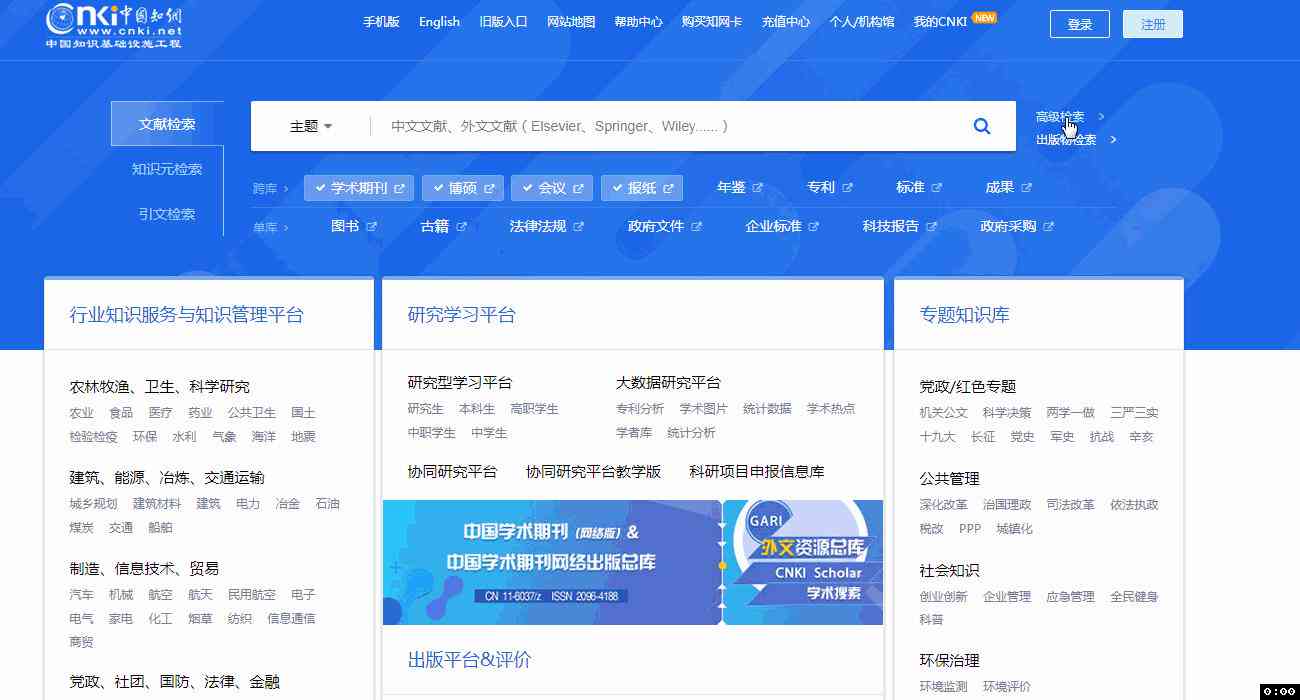Open 高级检索 advanced search link
1300x700 pixels.
[x=1060, y=117]
